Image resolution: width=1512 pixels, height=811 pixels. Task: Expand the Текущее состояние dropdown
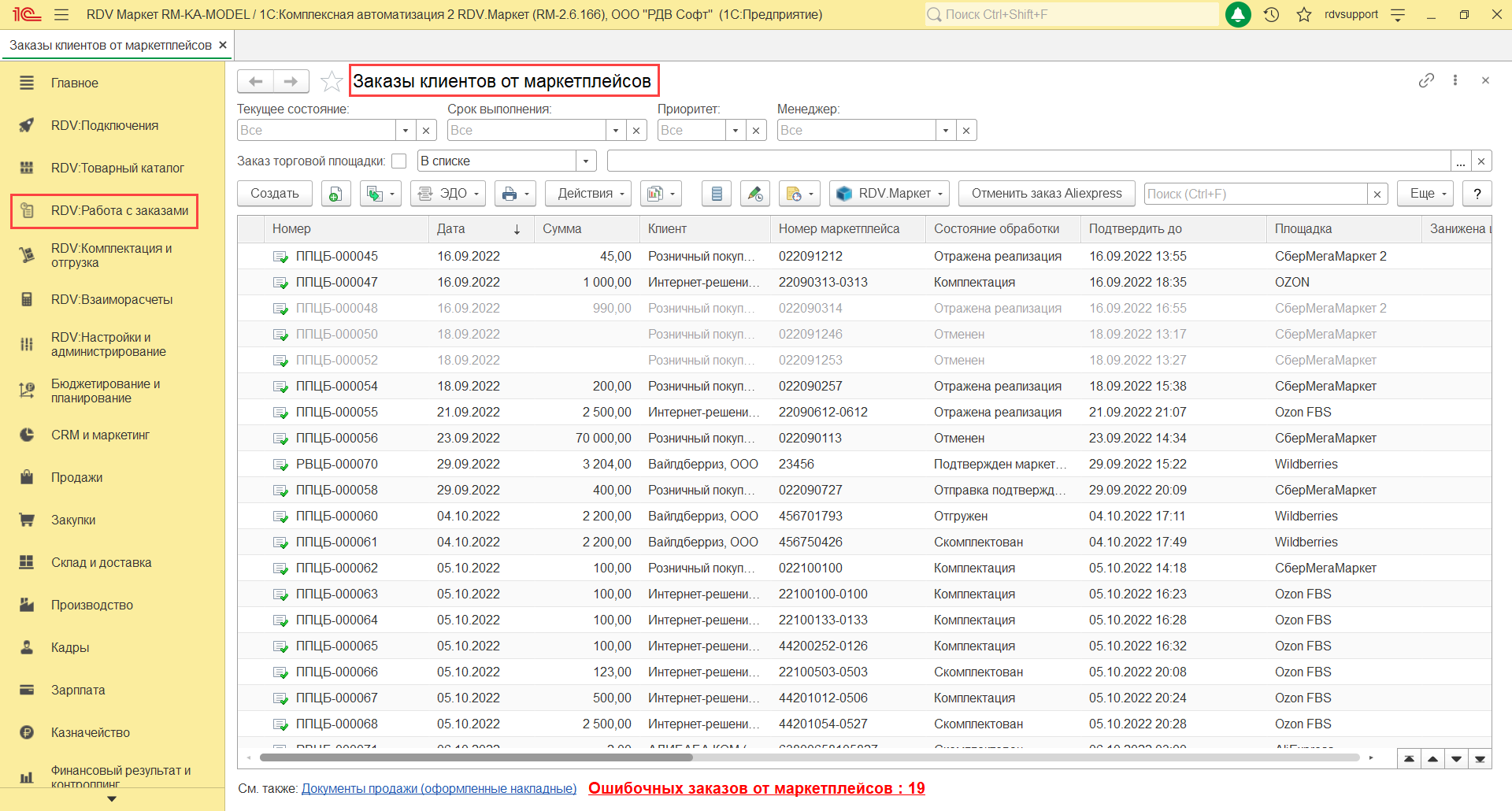(x=406, y=131)
